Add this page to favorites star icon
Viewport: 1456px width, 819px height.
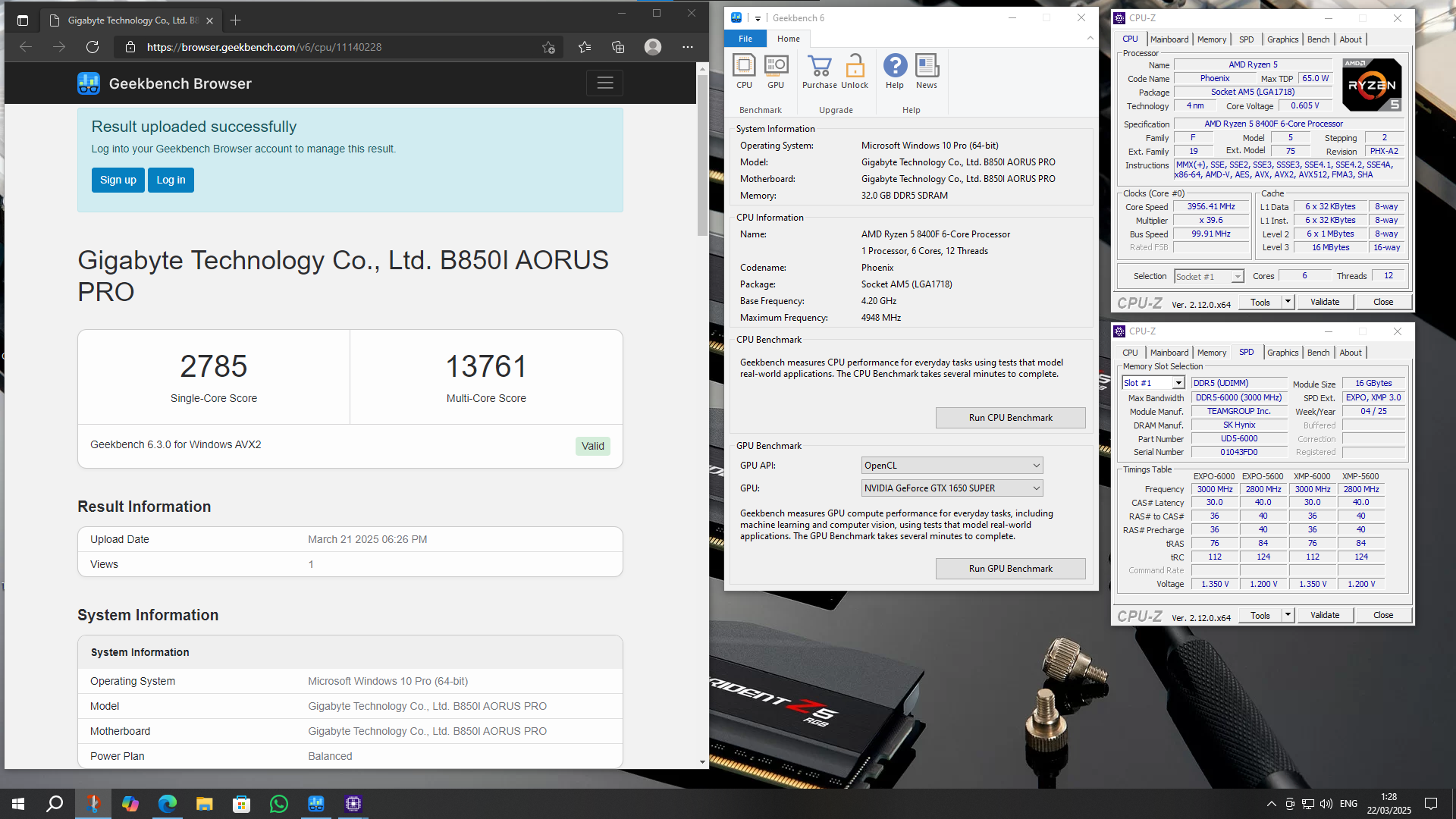point(549,47)
